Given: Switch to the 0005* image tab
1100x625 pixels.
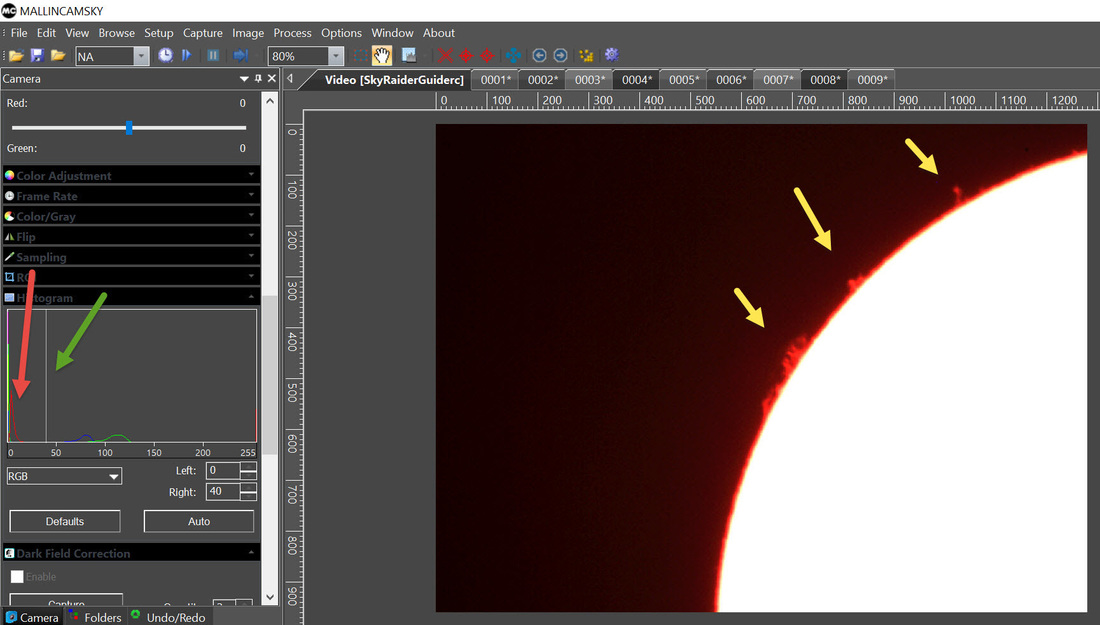Looking at the screenshot, I should pos(684,80).
